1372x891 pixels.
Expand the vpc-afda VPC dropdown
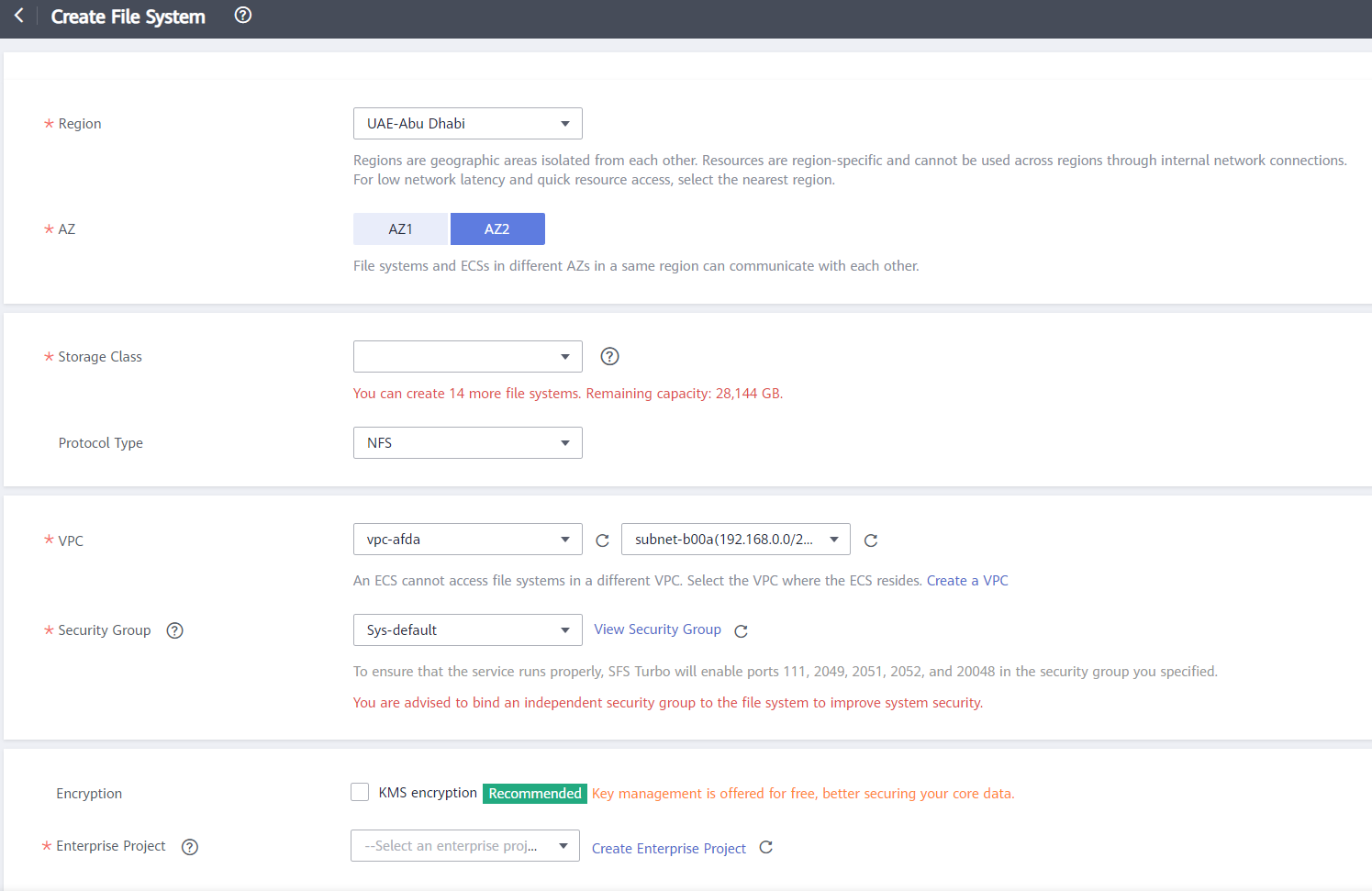click(467, 540)
